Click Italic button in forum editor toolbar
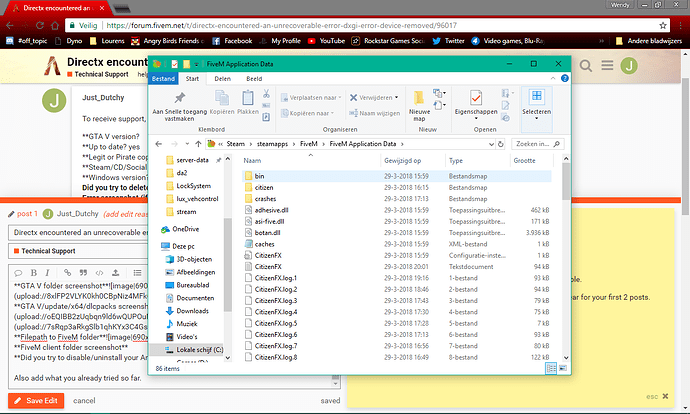 [x=48, y=273]
